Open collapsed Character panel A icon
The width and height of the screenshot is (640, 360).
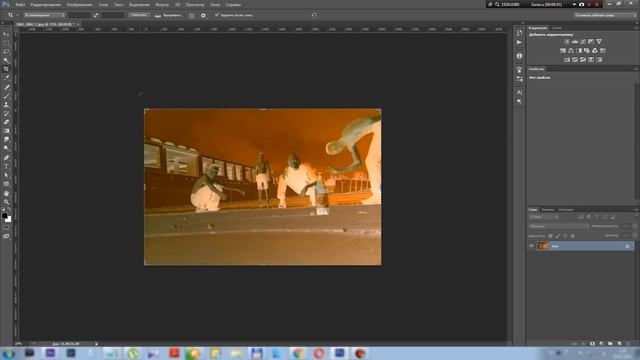519,93
